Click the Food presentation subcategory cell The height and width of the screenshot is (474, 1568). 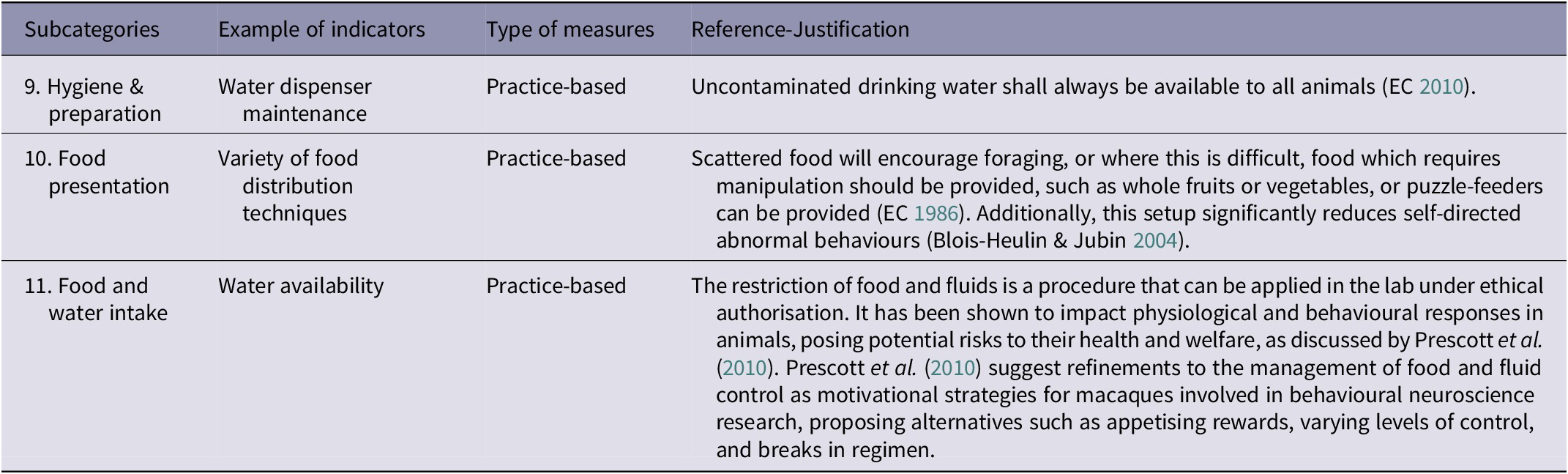(97, 172)
